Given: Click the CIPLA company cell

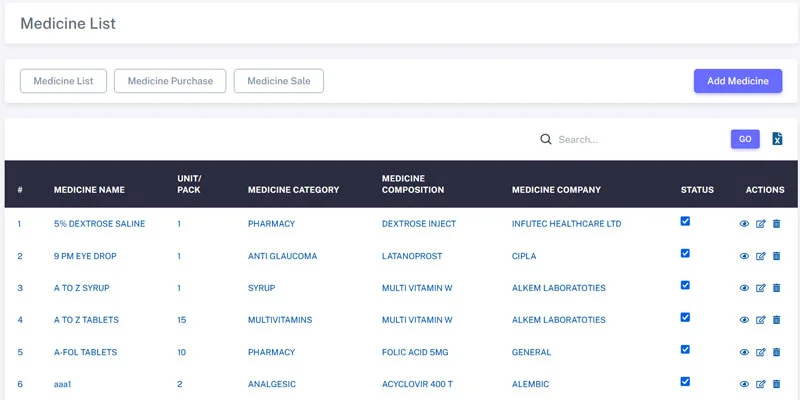Looking at the screenshot, I should (524, 256).
